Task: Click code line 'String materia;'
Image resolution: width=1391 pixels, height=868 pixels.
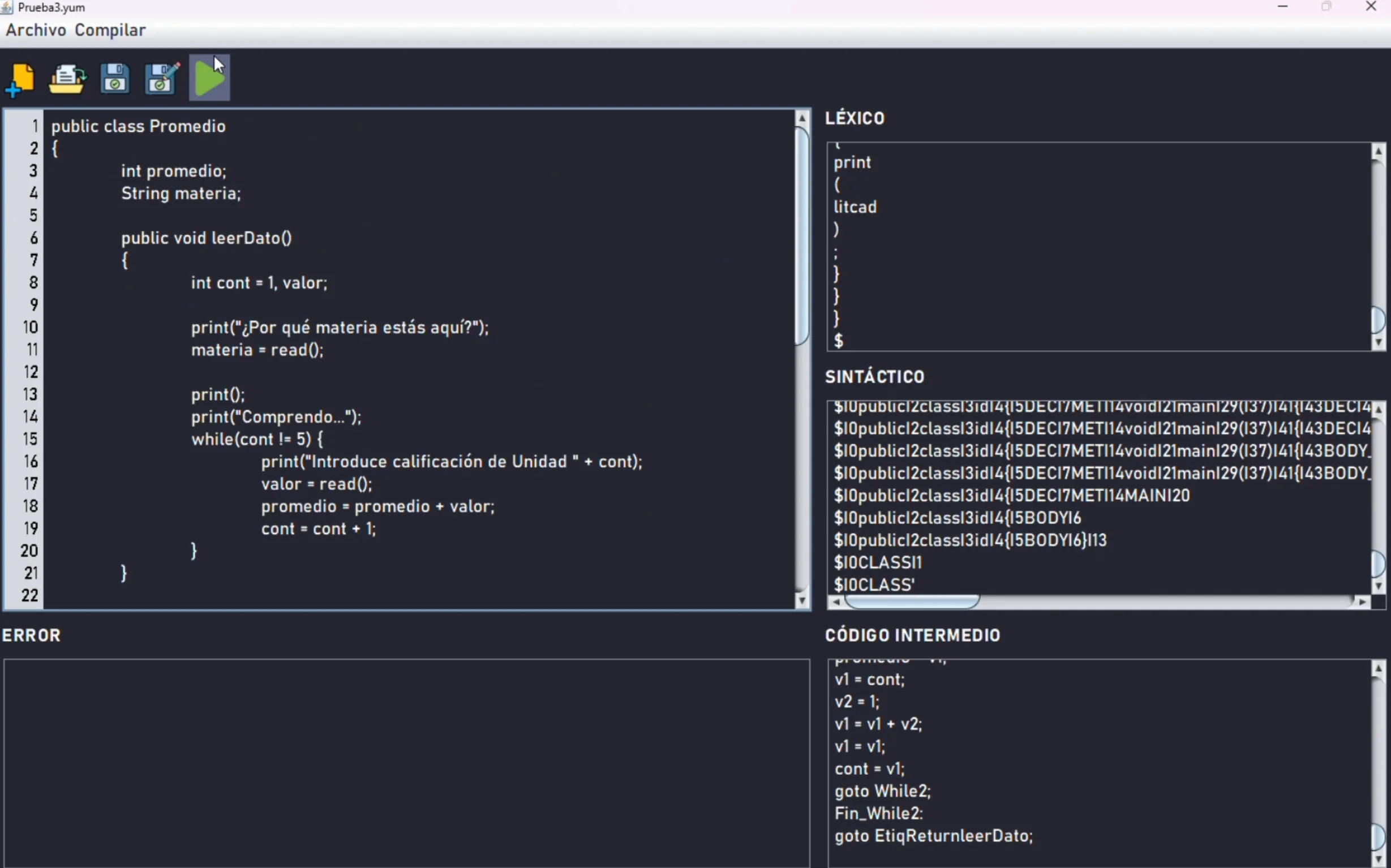Action: tap(181, 193)
